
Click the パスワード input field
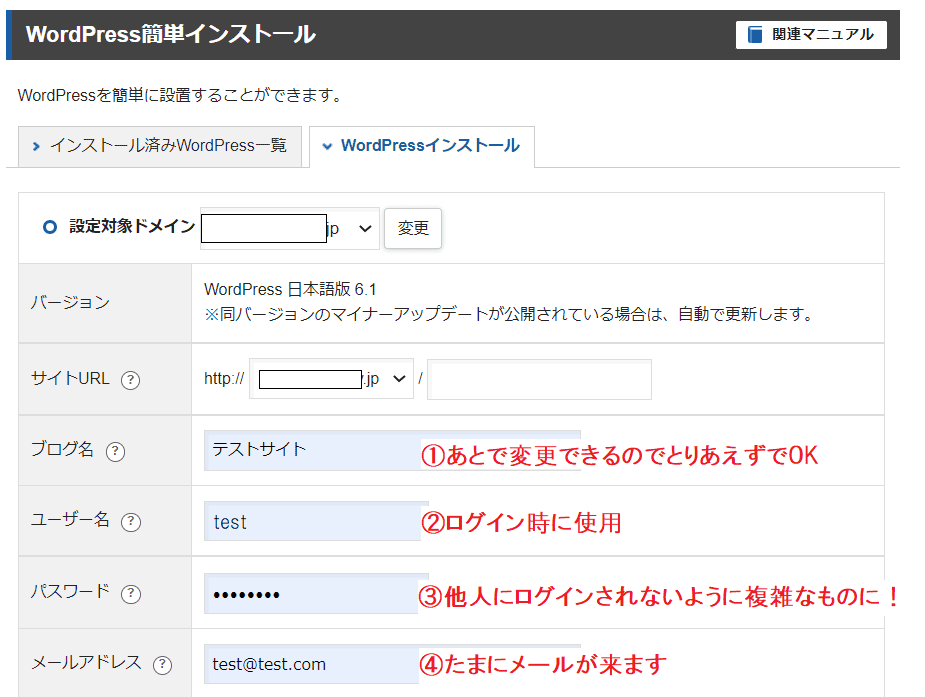(x=316, y=594)
